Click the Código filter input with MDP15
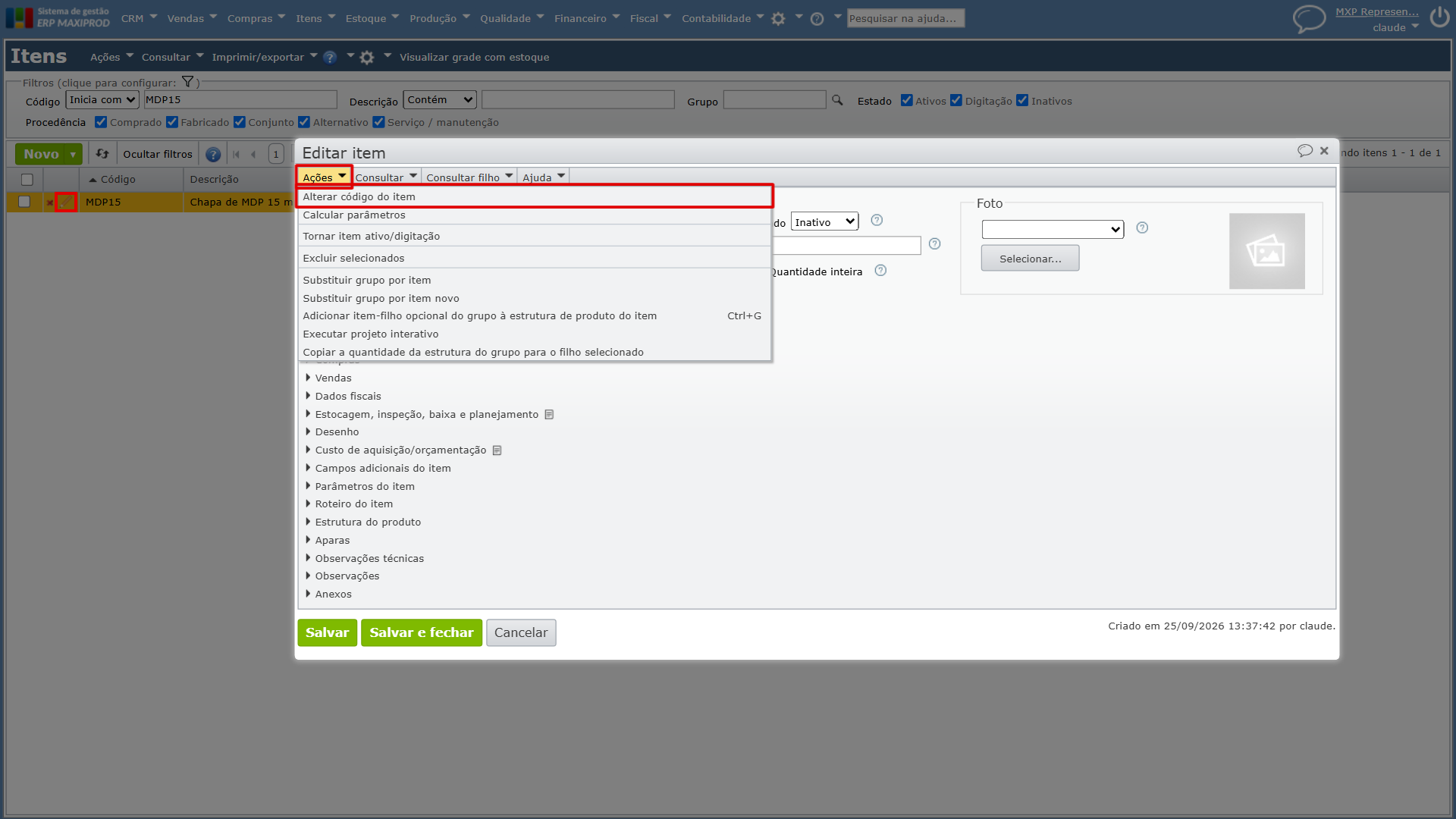 coord(240,99)
